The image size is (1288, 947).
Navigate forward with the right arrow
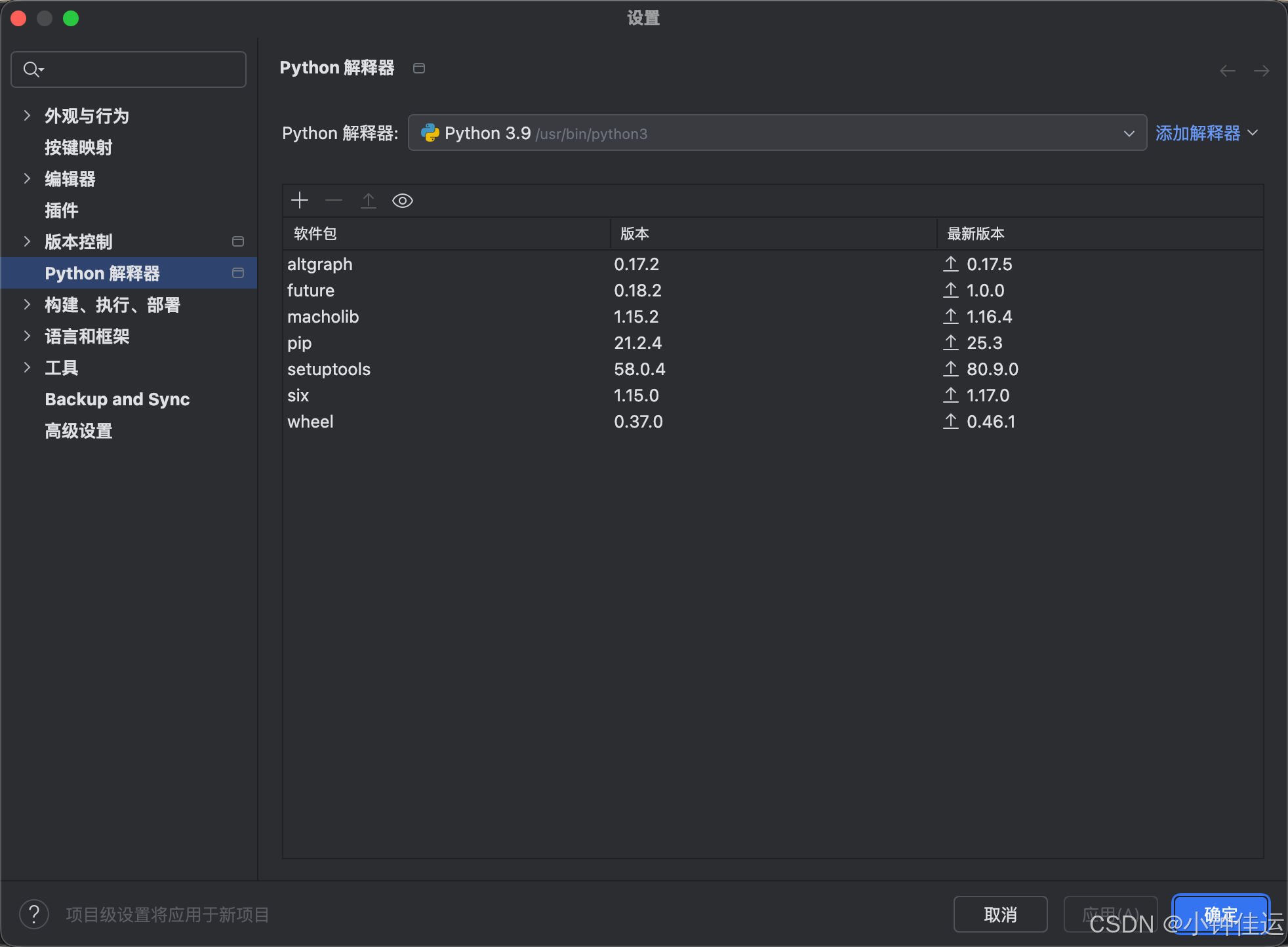[x=1261, y=70]
